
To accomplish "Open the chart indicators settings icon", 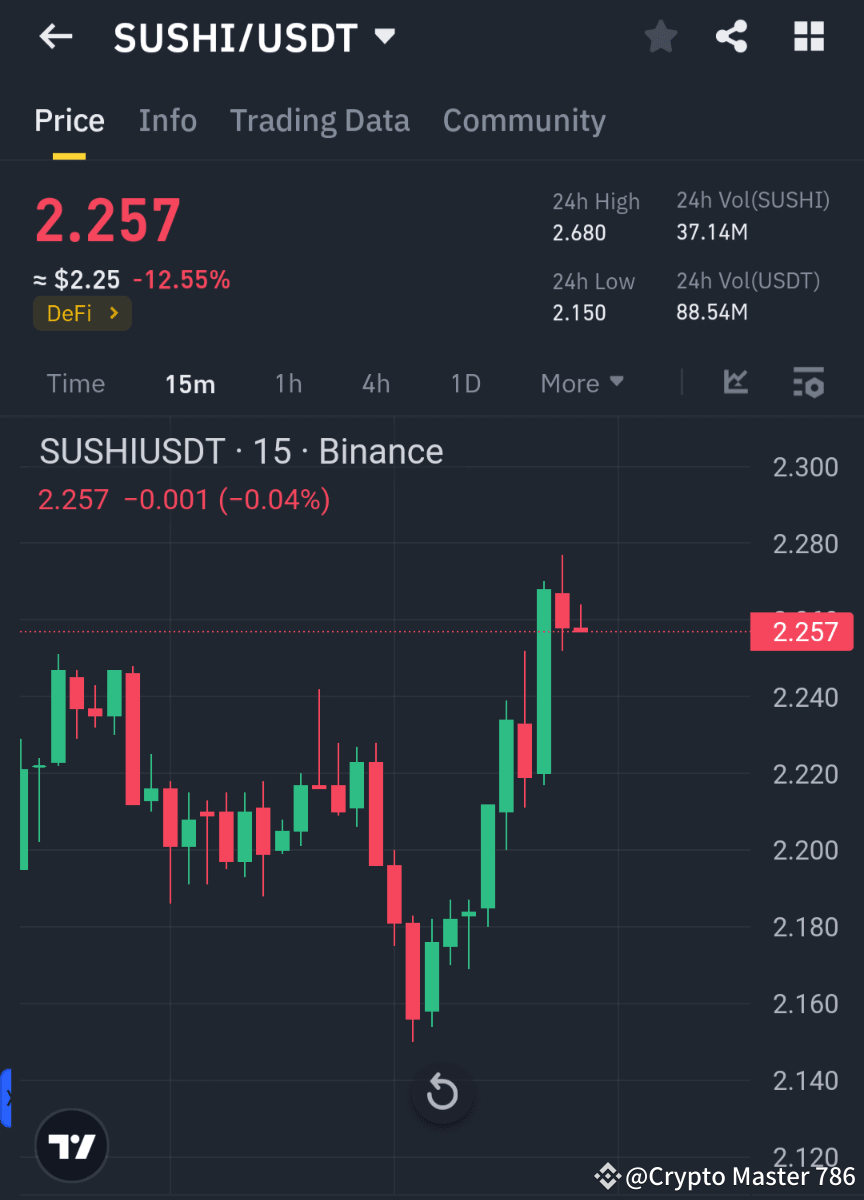I will [x=808, y=383].
